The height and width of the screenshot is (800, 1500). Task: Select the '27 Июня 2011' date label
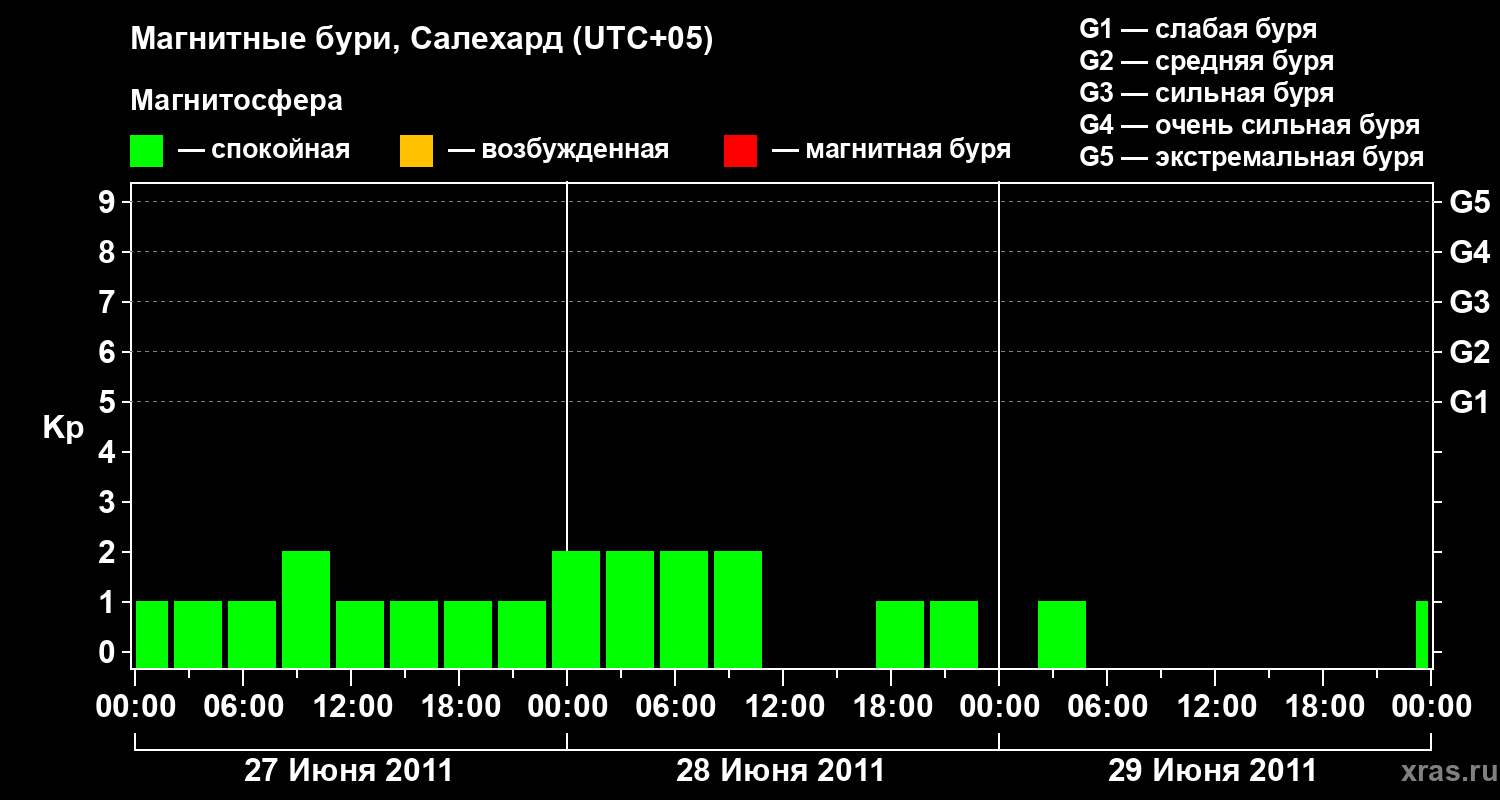[x=349, y=771]
